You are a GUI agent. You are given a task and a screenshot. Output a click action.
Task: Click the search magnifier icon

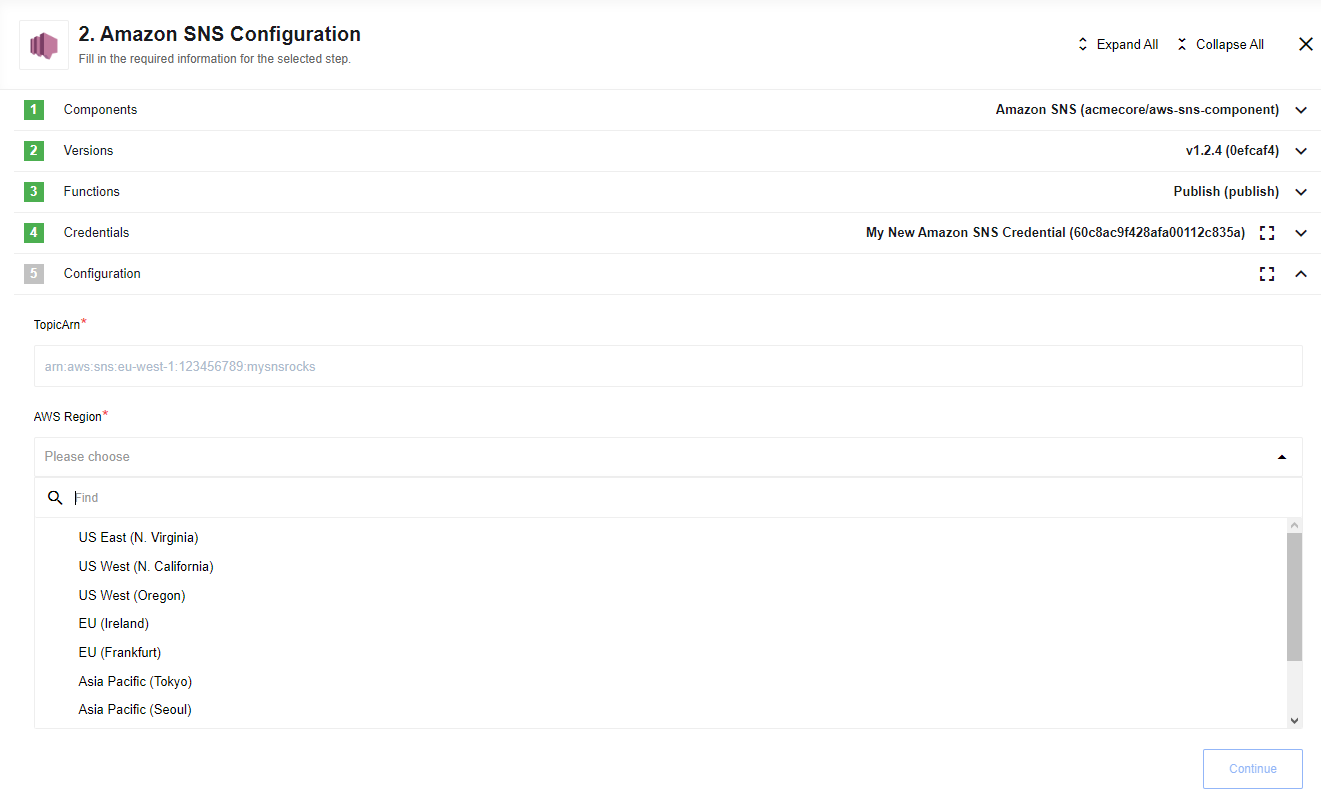pyautogui.click(x=56, y=498)
